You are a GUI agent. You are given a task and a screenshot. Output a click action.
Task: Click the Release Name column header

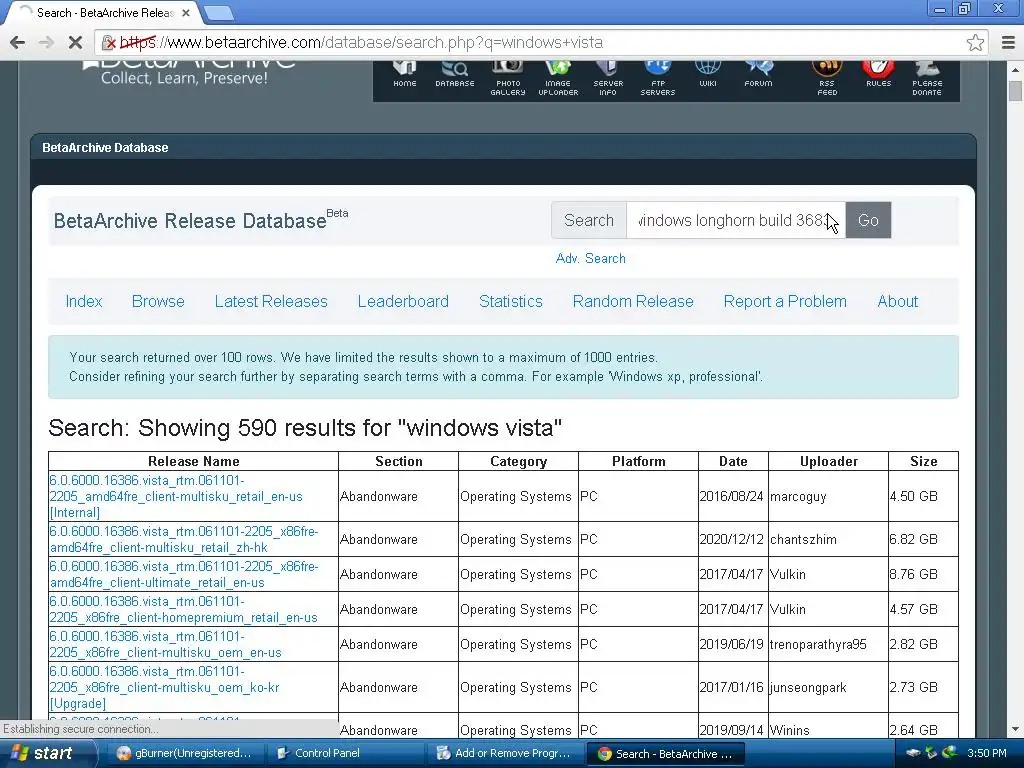click(193, 461)
